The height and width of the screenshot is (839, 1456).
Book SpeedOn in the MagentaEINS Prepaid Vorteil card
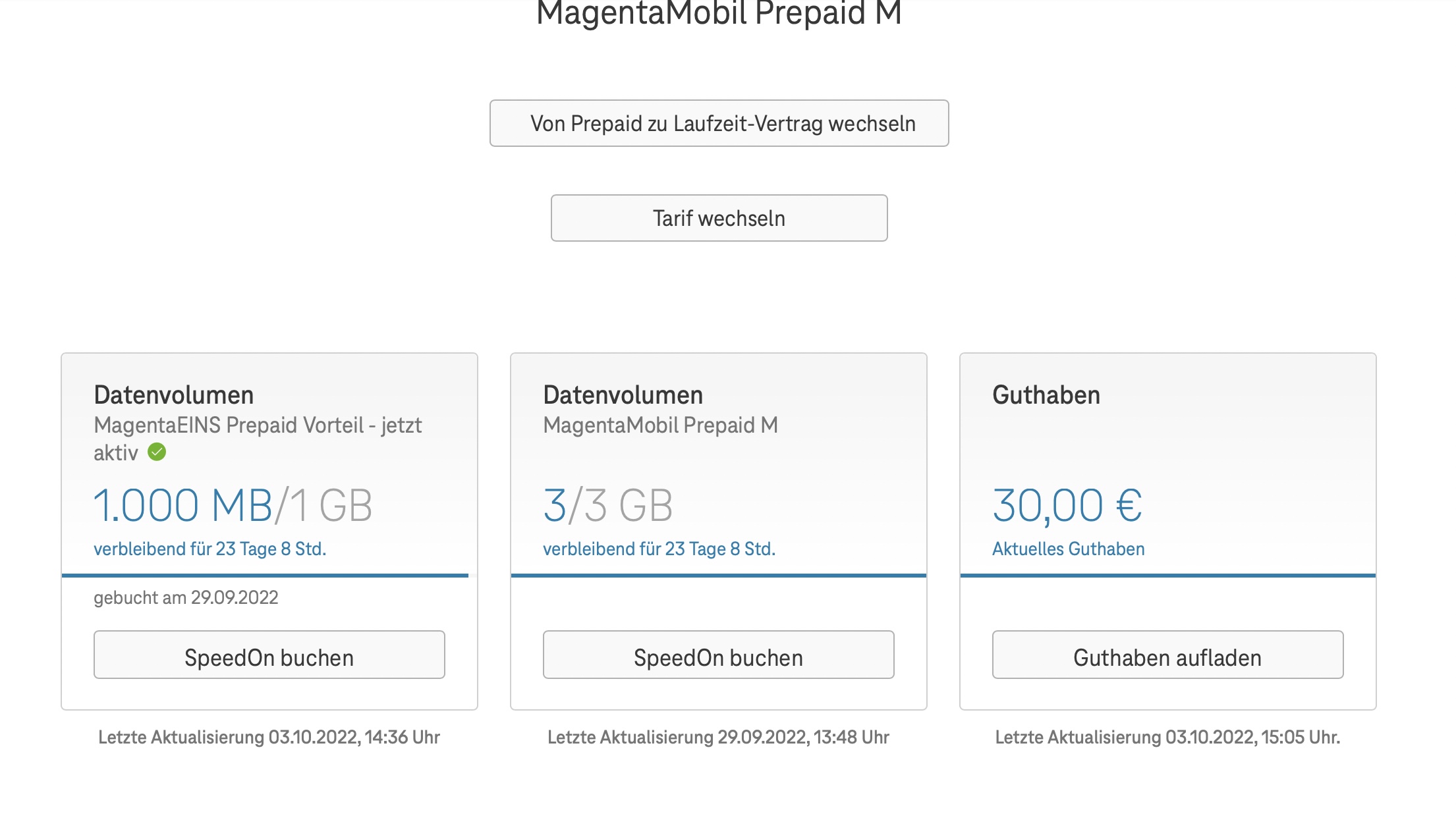click(x=269, y=656)
